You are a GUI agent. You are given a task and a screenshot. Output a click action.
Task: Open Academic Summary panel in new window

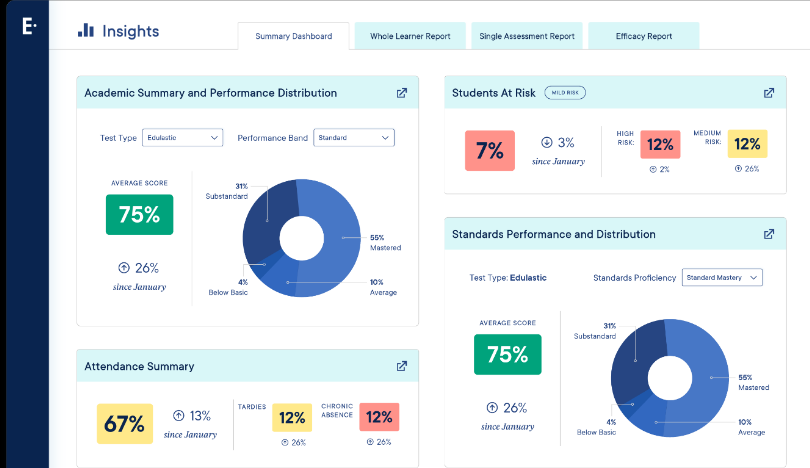[402, 93]
